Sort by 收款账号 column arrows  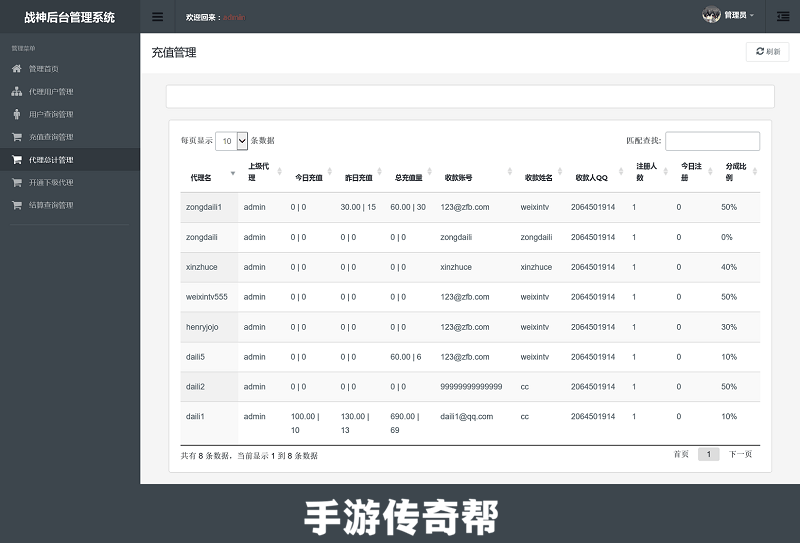coord(509,171)
